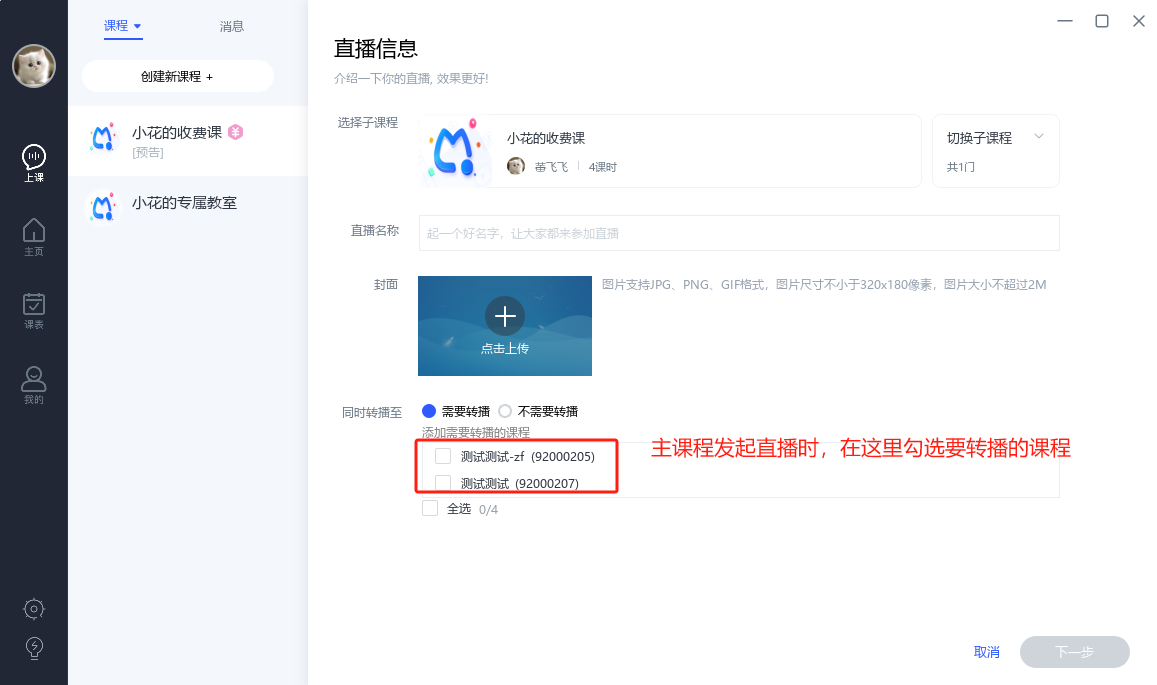Maximize the window
1157x685 pixels.
coord(1102,21)
